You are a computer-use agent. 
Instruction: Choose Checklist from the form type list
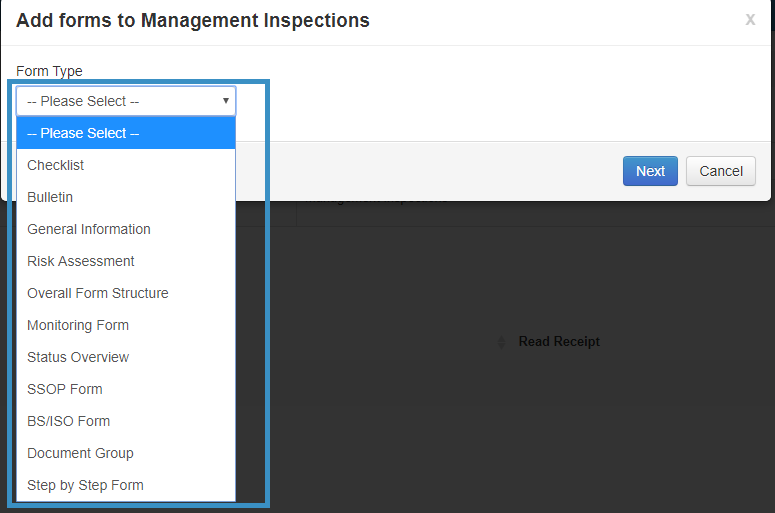point(126,165)
